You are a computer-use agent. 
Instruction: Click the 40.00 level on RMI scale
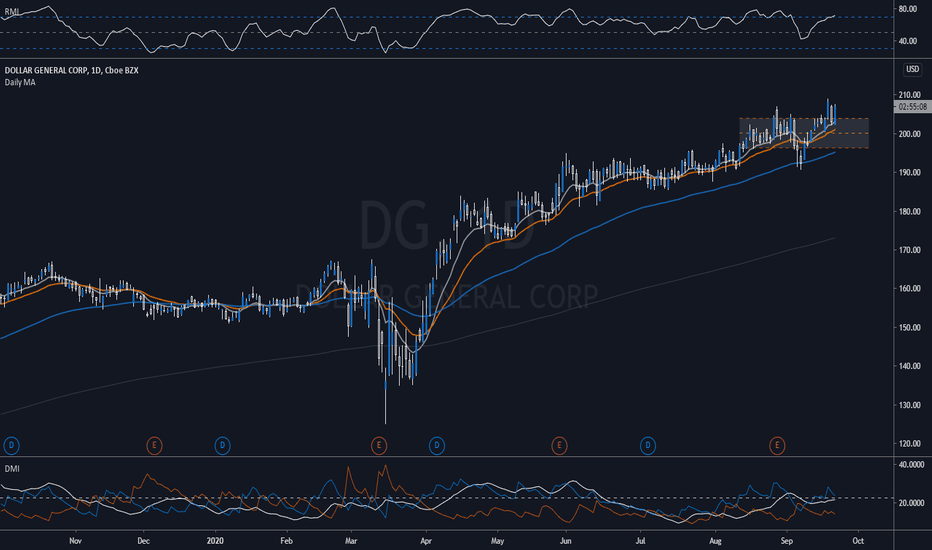[907, 41]
